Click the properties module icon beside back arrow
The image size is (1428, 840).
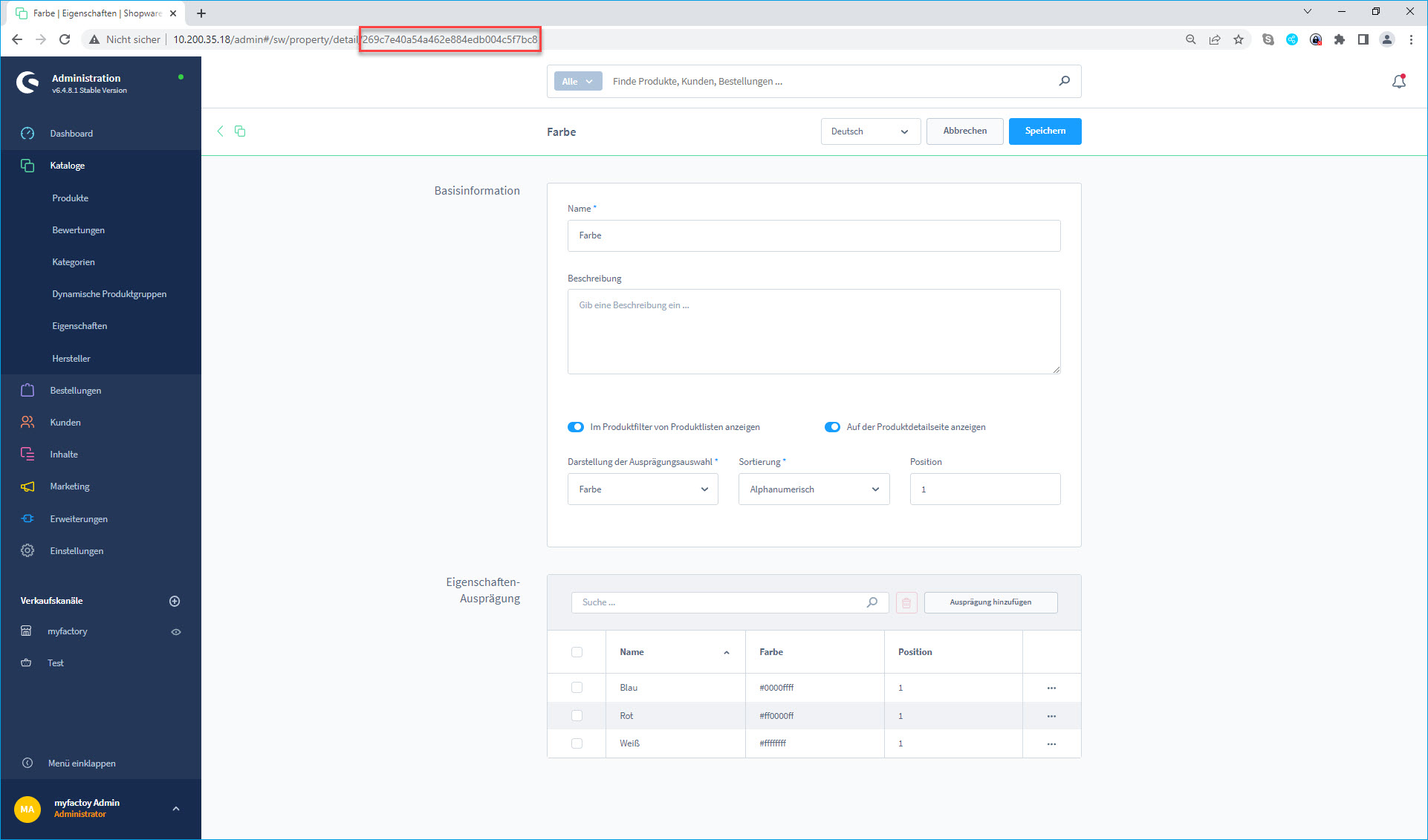tap(240, 131)
